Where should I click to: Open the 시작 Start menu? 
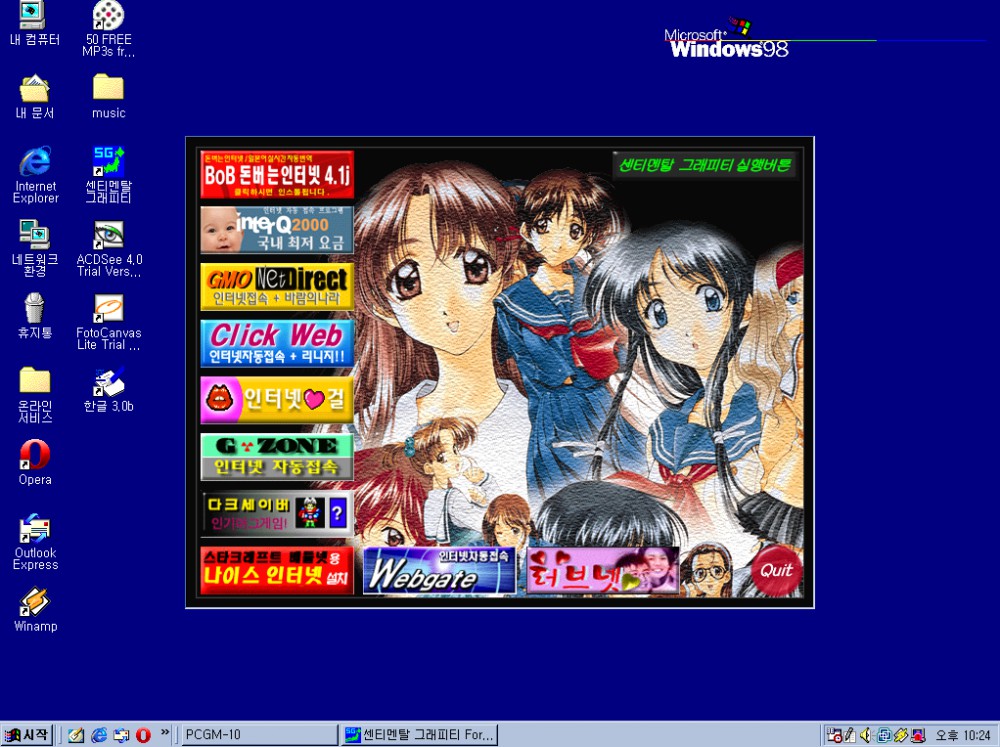(28, 735)
